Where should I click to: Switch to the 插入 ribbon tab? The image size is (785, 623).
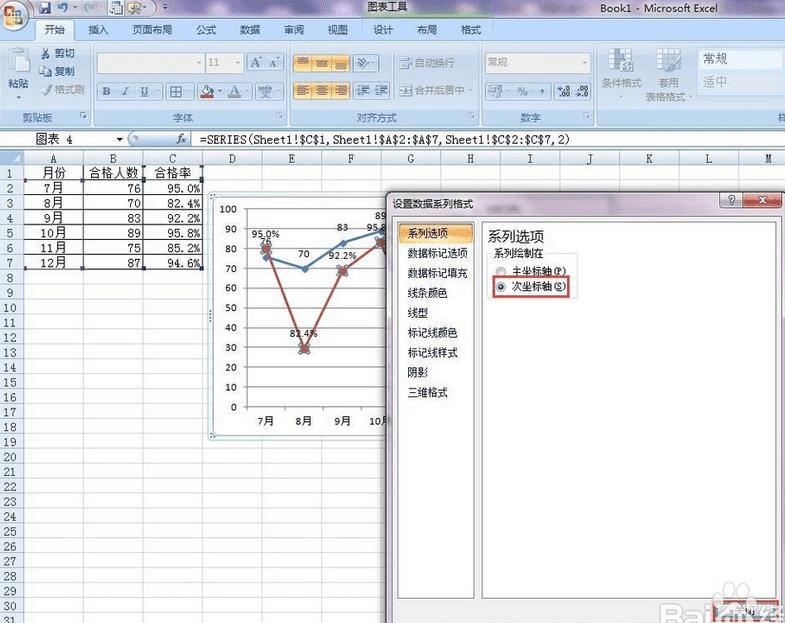click(98, 30)
